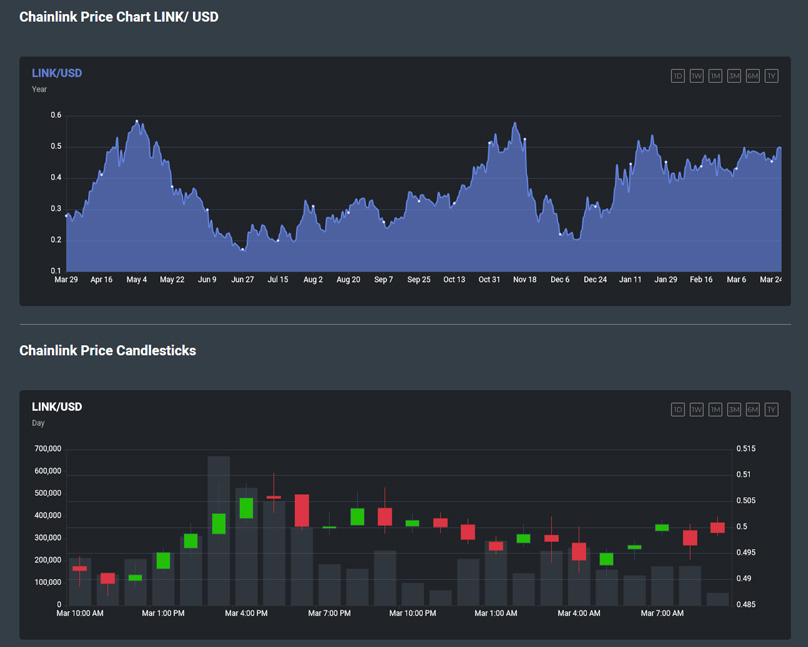Click the 'Aug 20' x-axis label
Image resolution: width=808 pixels, height=647 pixels.
click(x=348, y=280)
